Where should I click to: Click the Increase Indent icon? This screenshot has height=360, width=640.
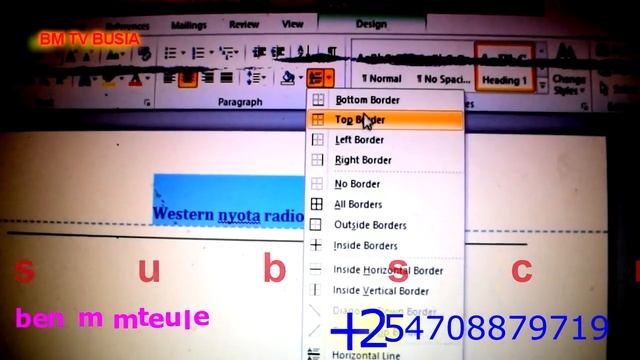click(278, 52)
